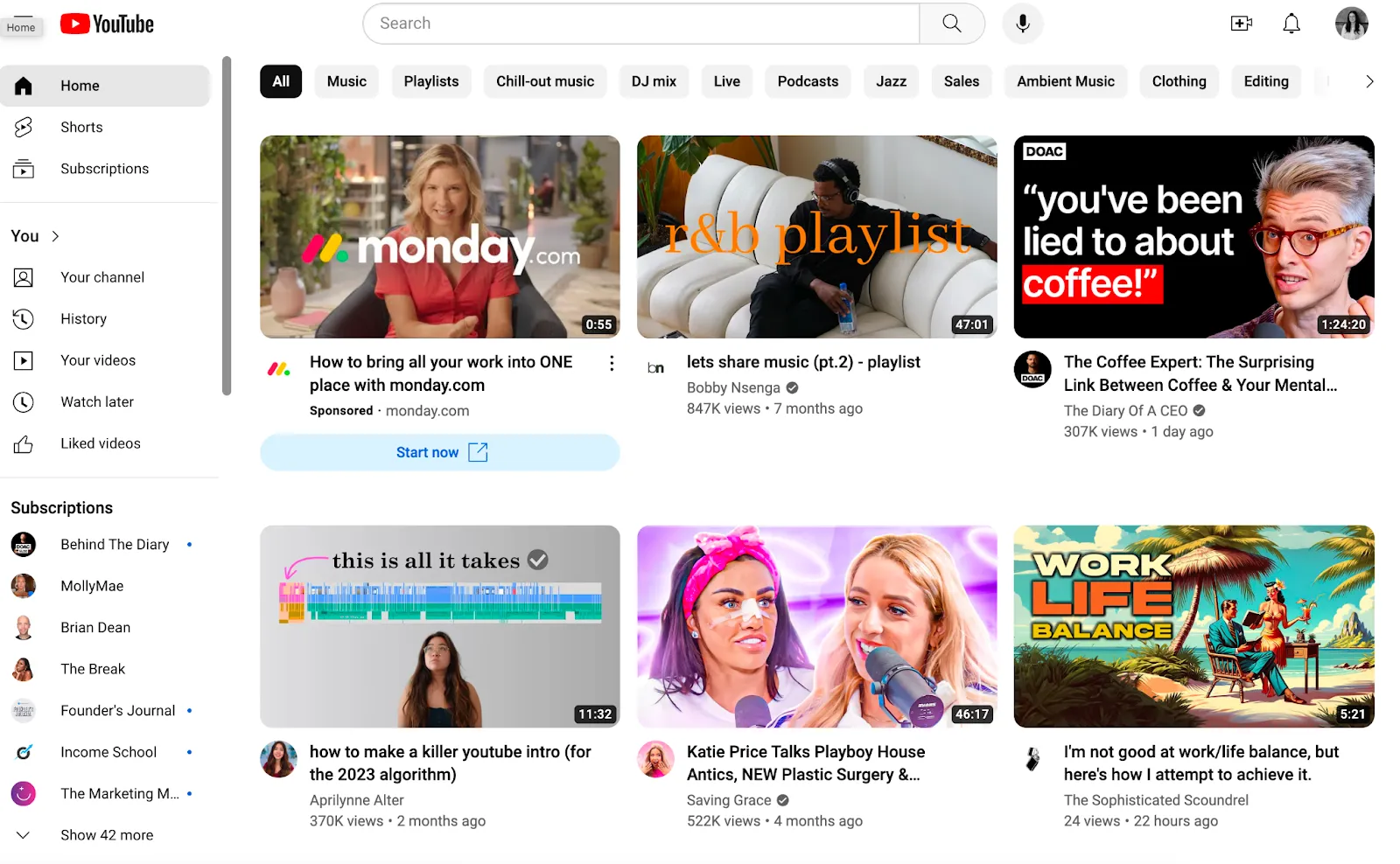Click the monday.com sponsor link text
This screenshot has height=864, width=1400.
(x=427, y=411)
